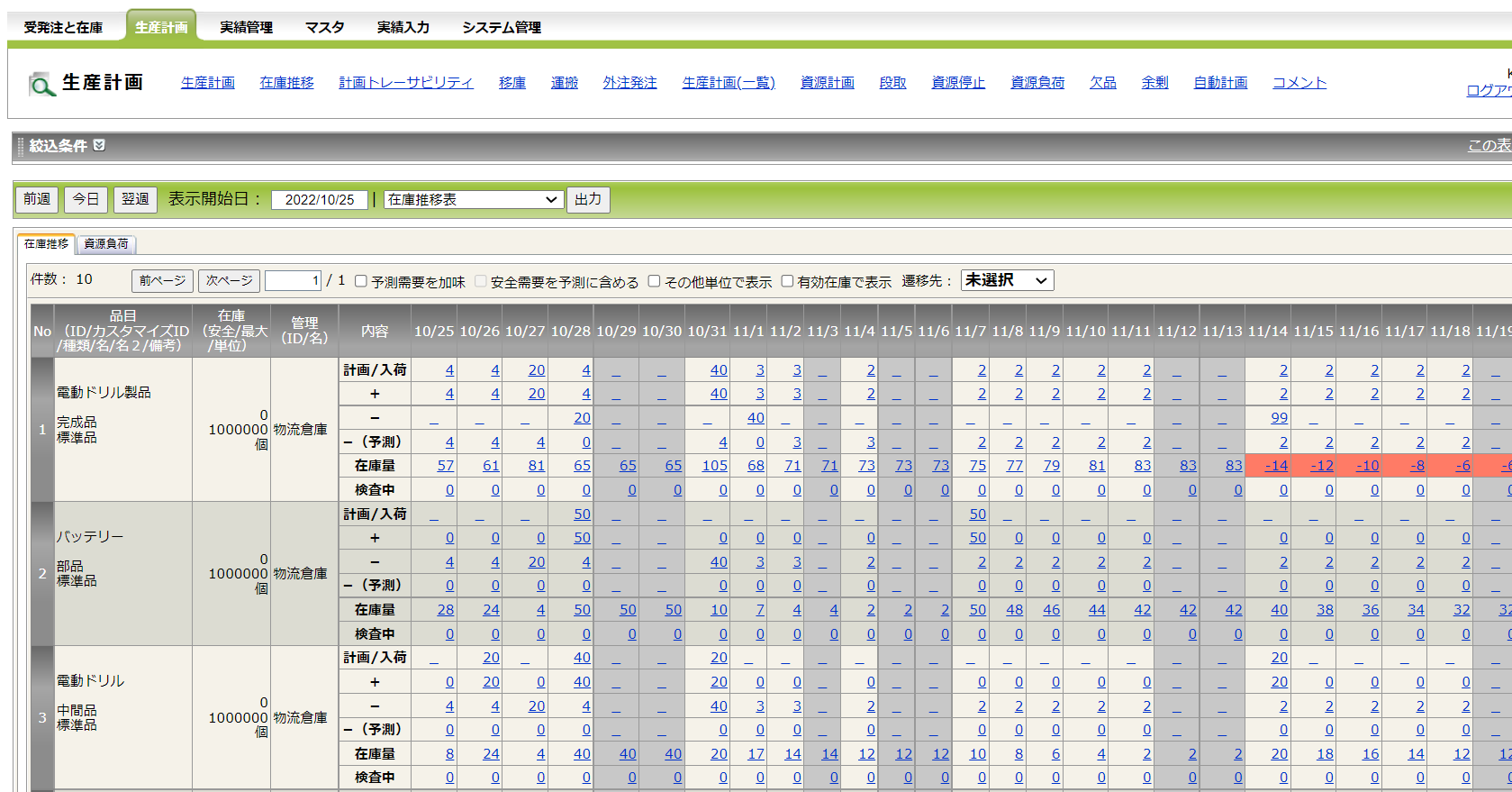The width and height of the screenshot is (1512, 792).
Task: Go to previous week with 前週
Action: [37, 199]
